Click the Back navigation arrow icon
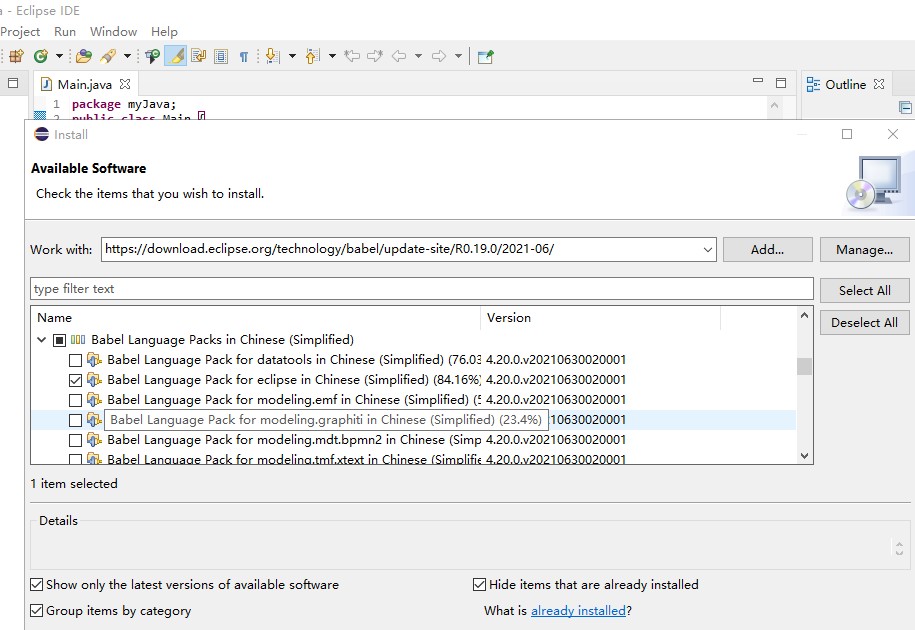The height and width of the screenshot is (630, 915). pyautogui.click(x=398, y=56)
